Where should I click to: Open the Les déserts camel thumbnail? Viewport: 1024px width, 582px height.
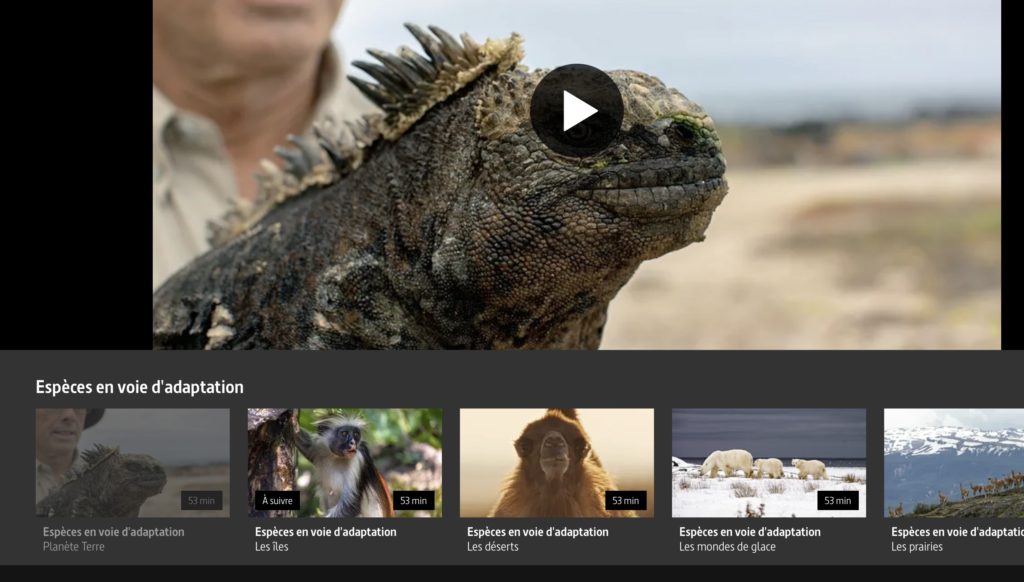[557, 463]
